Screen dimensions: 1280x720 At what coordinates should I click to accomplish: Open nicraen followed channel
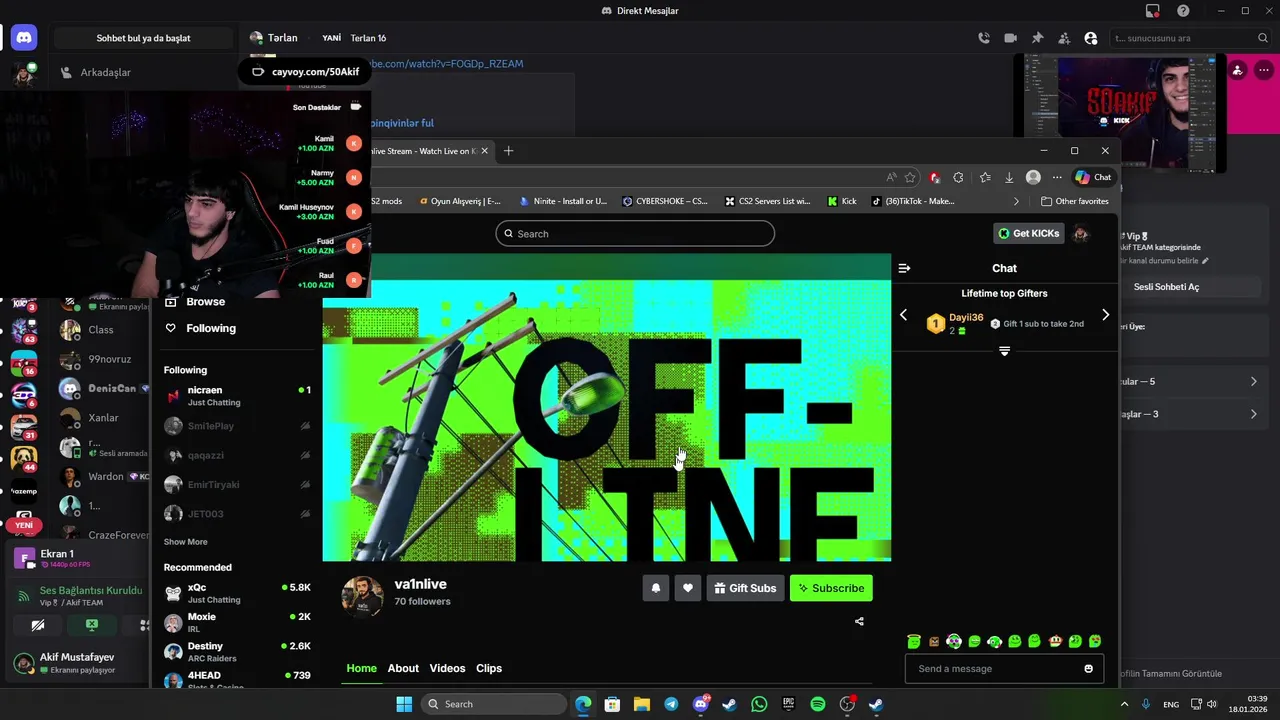237,396
